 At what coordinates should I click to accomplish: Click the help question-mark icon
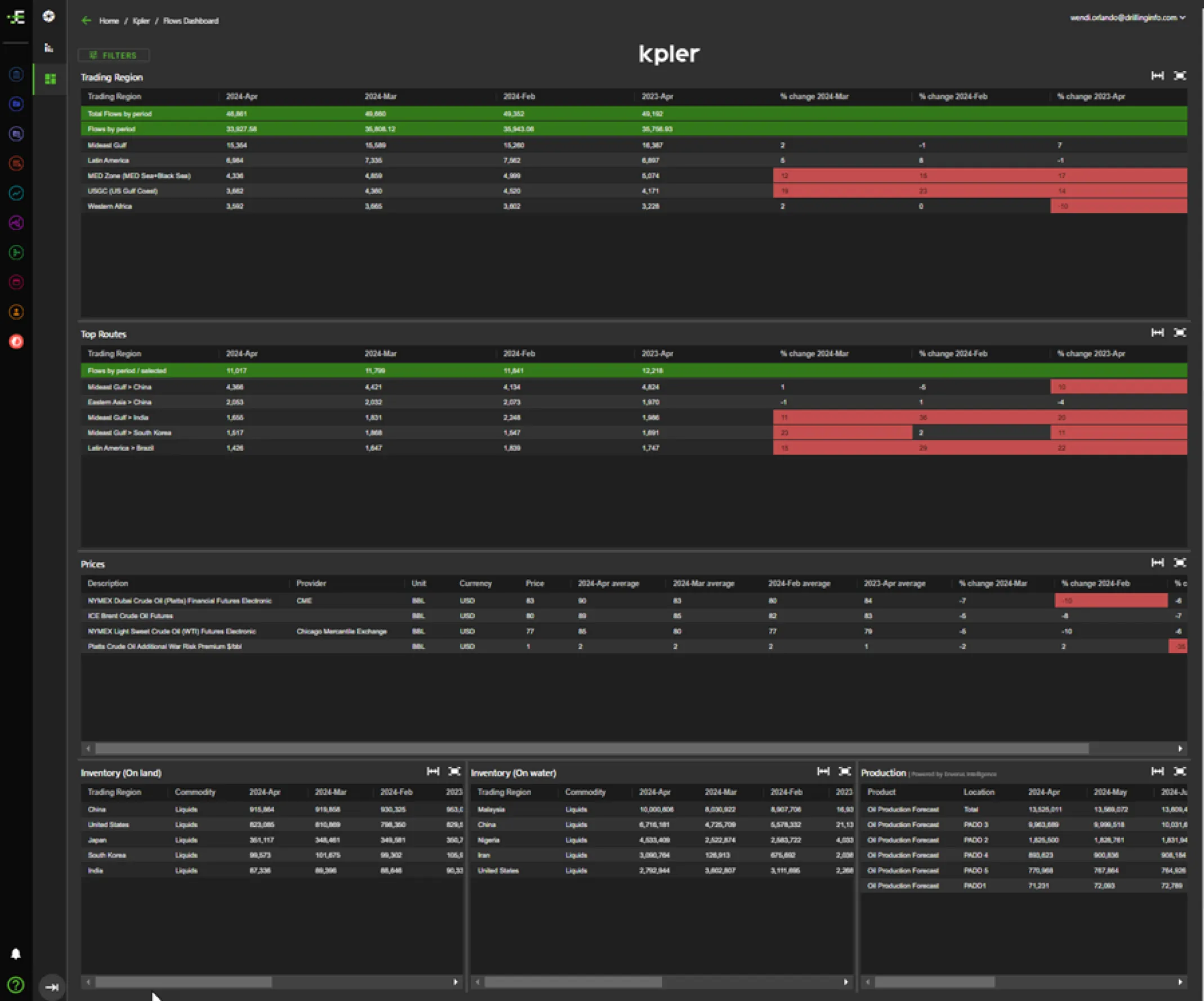coord(16,985)
